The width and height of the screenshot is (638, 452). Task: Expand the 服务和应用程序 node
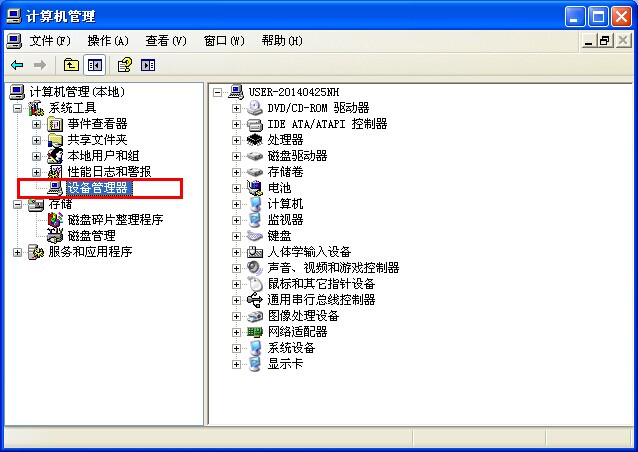click(17, 252)
